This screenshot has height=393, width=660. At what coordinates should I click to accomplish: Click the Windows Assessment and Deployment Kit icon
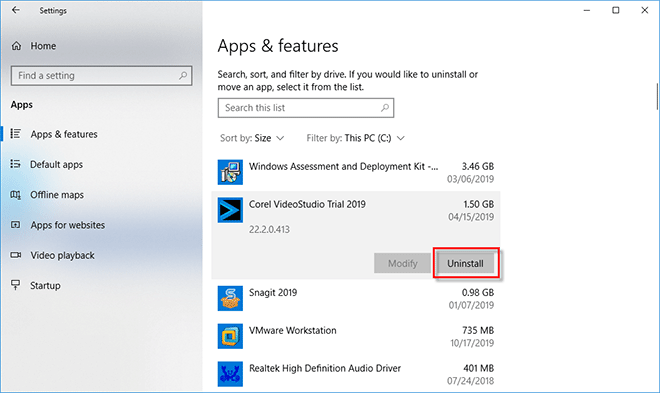(230, 172)
